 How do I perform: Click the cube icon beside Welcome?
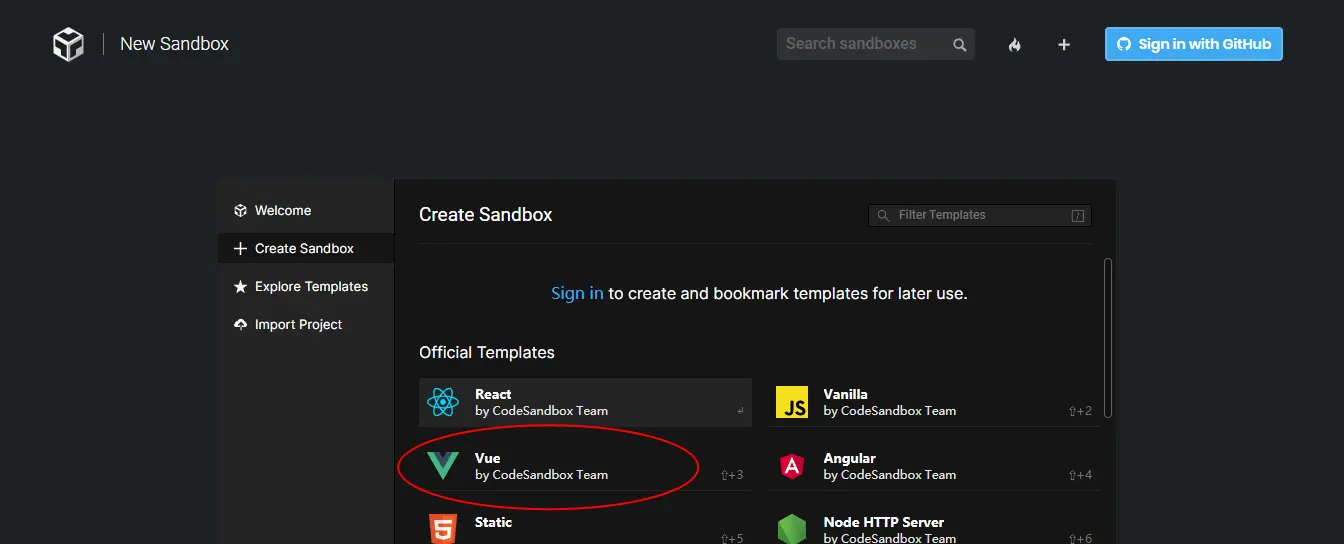pyautogui.click(x=240, y=211)
